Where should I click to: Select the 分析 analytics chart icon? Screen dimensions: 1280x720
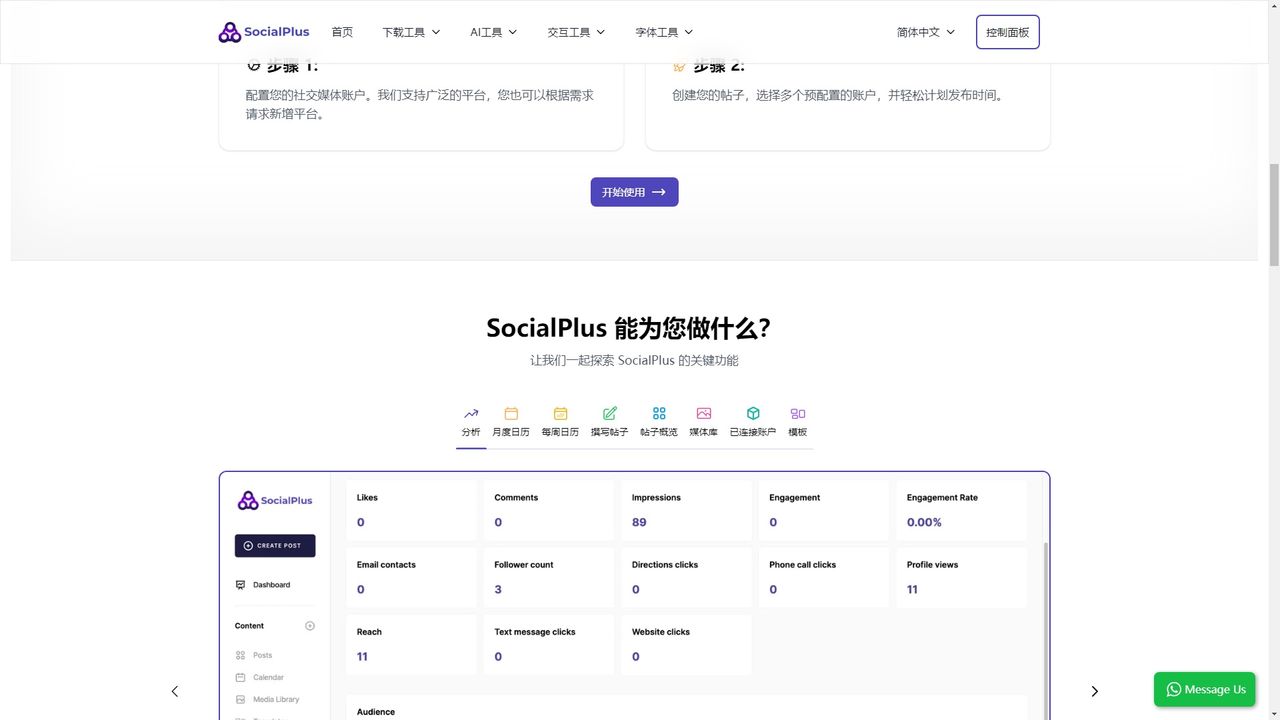click(x=471, y=413)
